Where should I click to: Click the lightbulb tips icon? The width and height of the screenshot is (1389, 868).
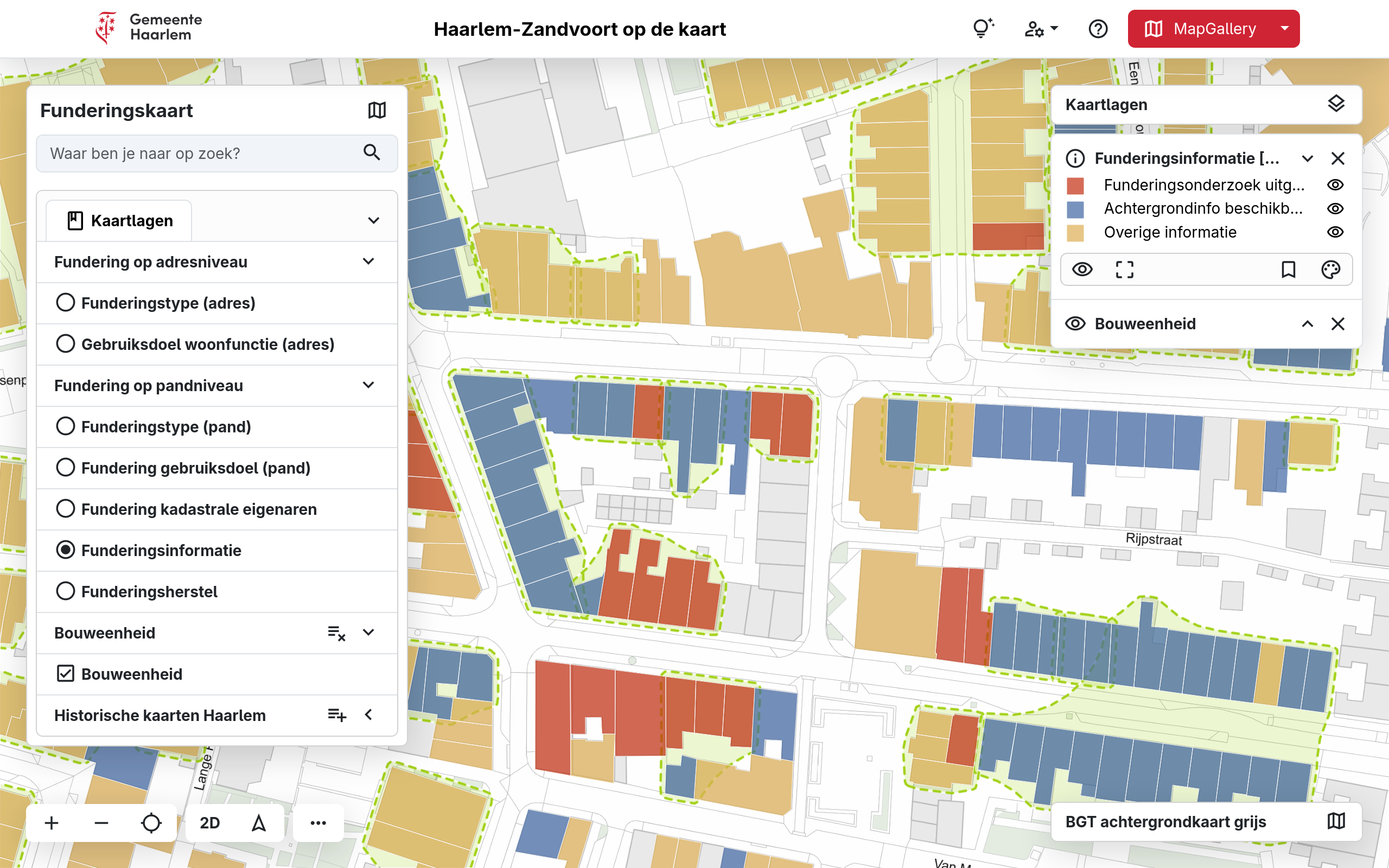pos(983,29)
